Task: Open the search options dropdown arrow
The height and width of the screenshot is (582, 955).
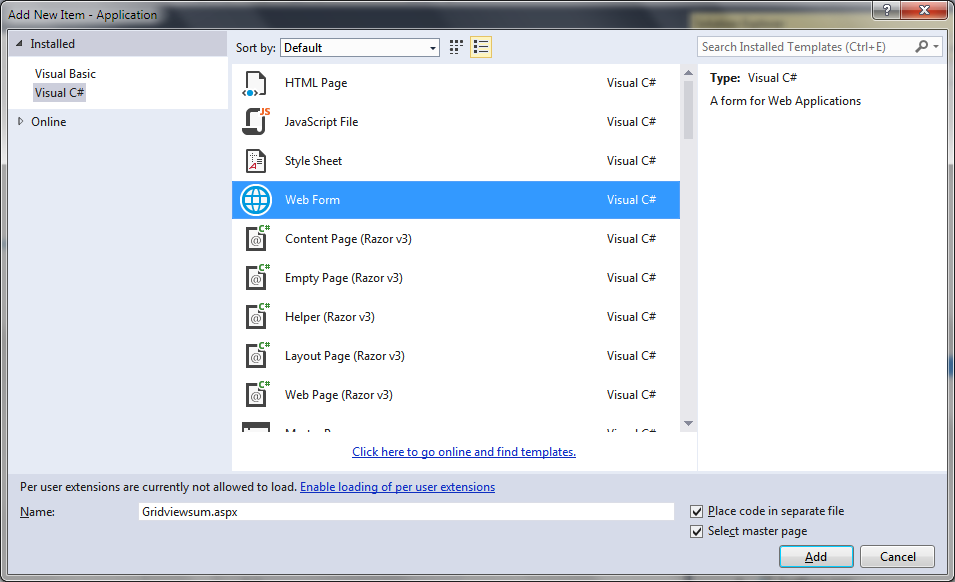Action: click(x=936, y=47)
